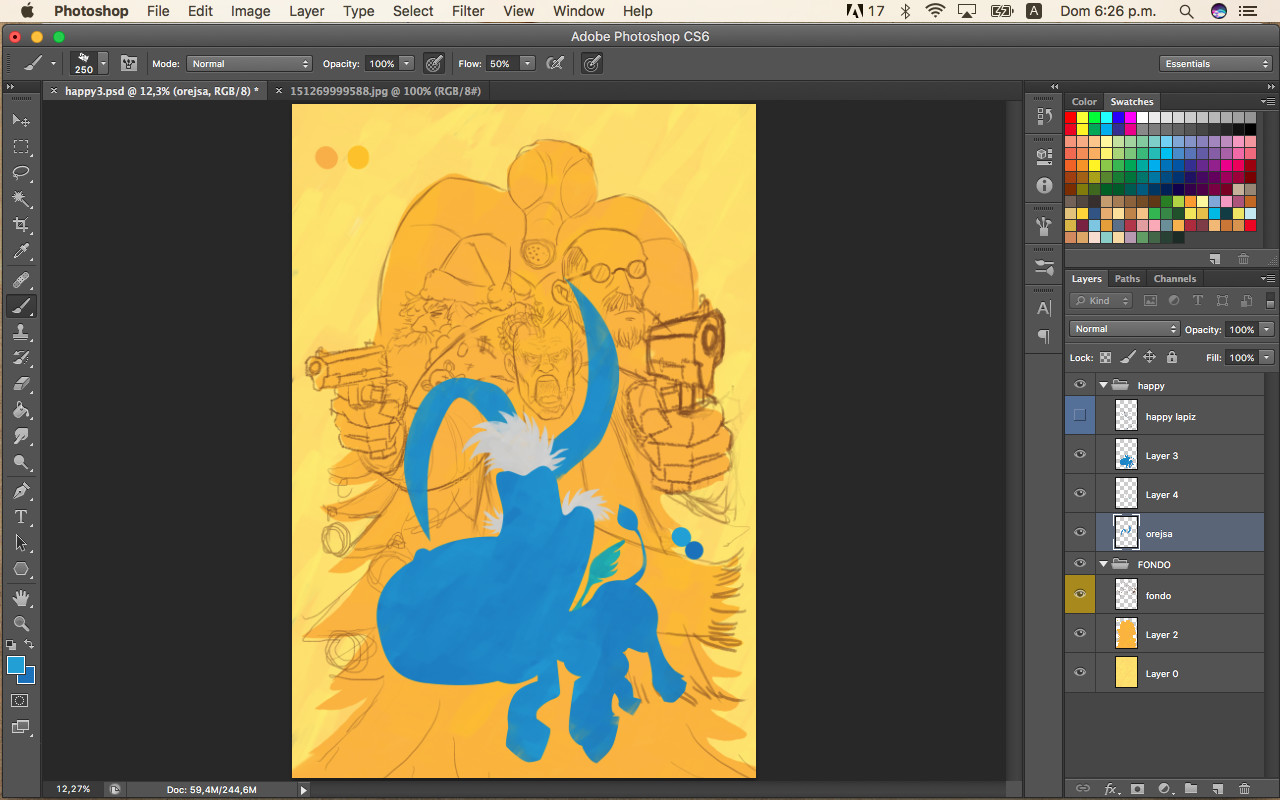Select the Shape tool
This screenshot has width=1280, height=800.
point(21,569)
